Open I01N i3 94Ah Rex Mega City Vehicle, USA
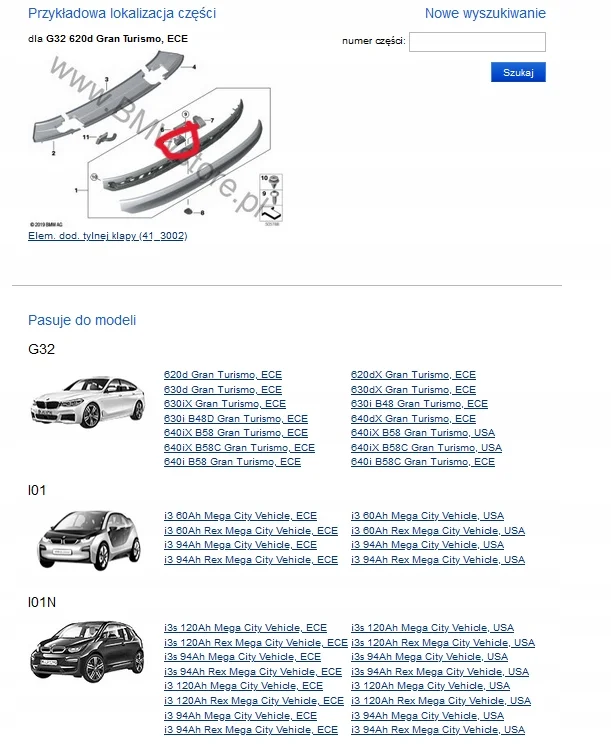611x749 pixels. coord(438,730)
